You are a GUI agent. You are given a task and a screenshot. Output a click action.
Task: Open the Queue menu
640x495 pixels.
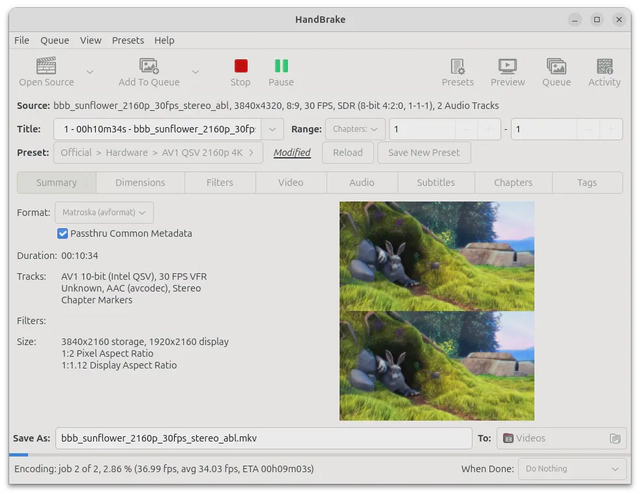54,40
